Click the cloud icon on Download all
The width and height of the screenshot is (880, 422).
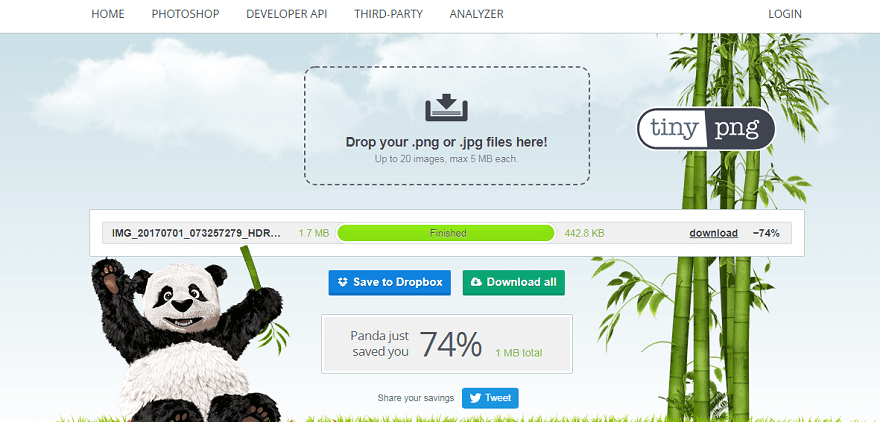pos(476,282)
